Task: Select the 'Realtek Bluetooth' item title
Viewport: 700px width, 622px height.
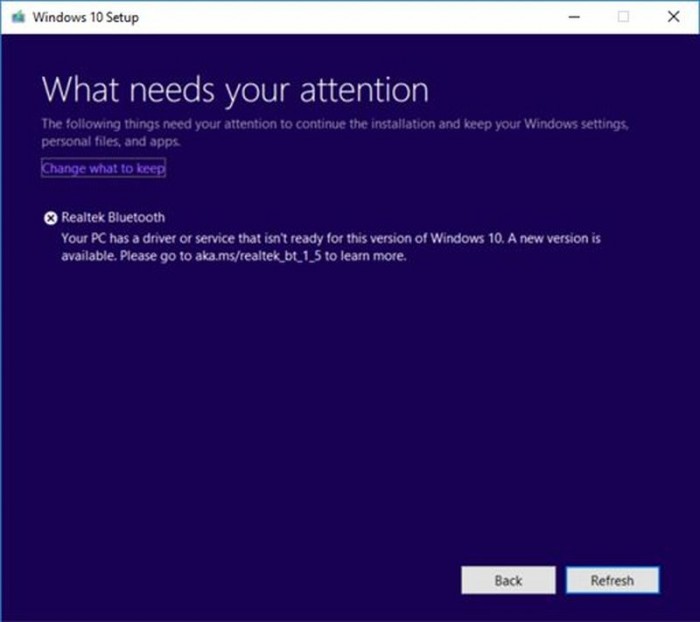Action: click(113, 218)
